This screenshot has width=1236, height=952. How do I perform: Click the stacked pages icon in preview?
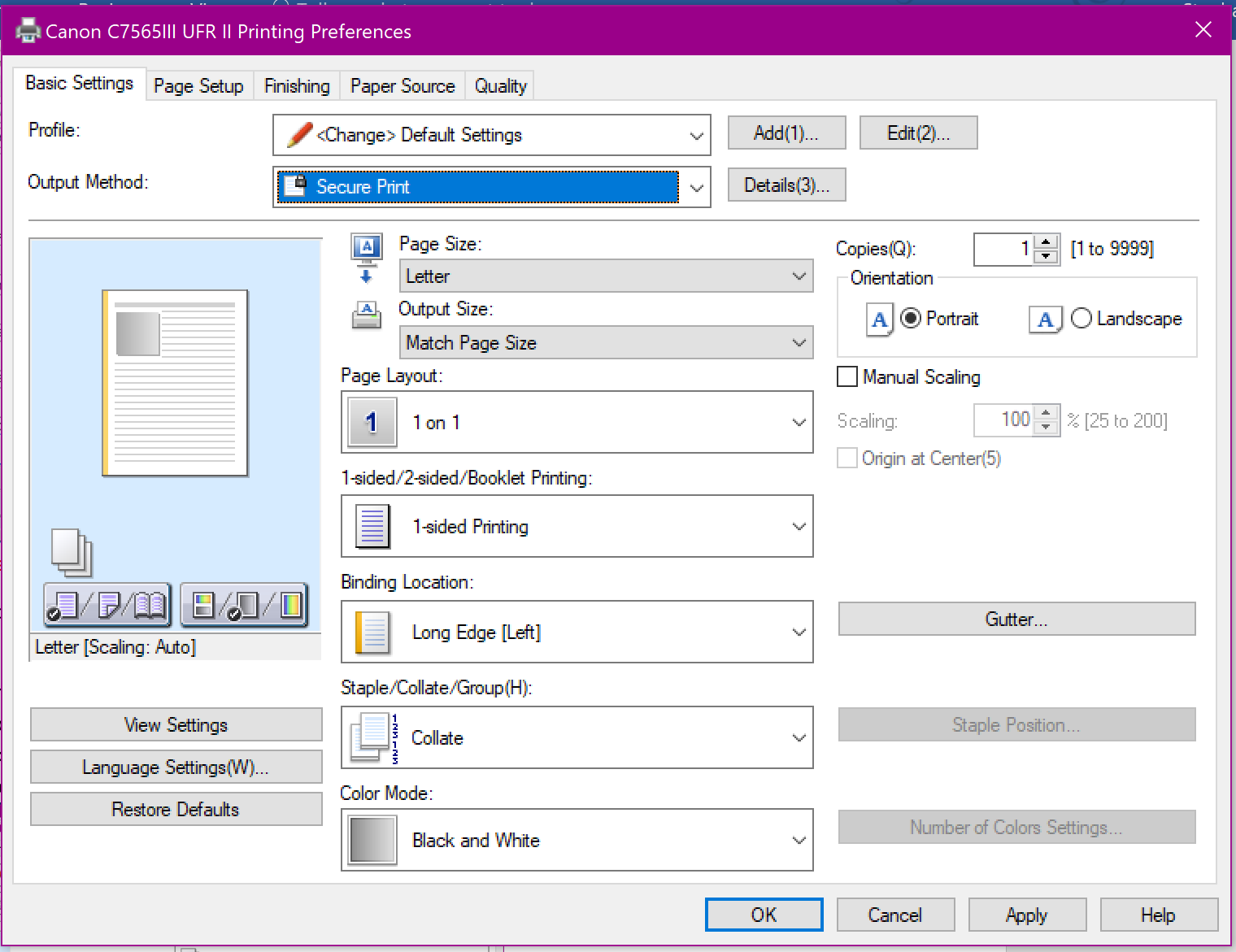point(72,553)
